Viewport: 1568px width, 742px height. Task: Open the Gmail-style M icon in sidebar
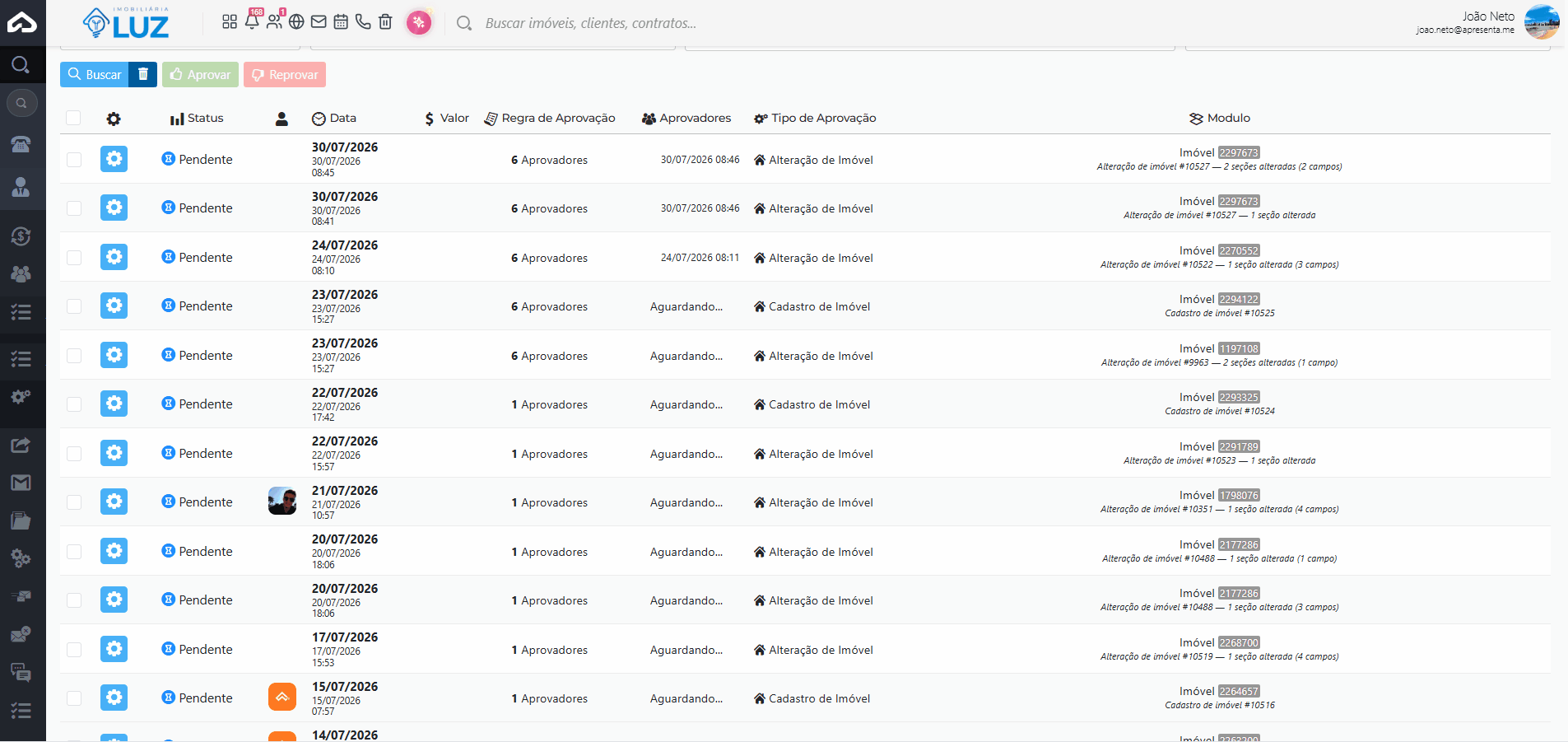pos(21,483)
